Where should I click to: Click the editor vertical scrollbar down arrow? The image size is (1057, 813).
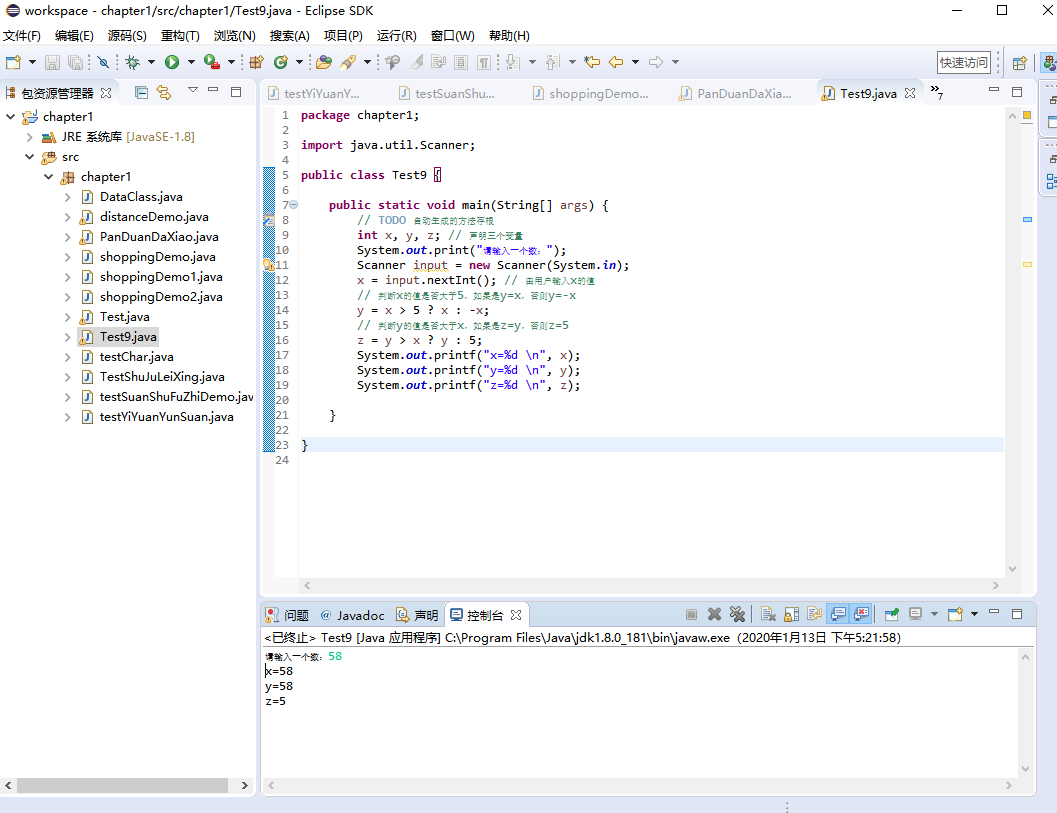[1012, 569]
